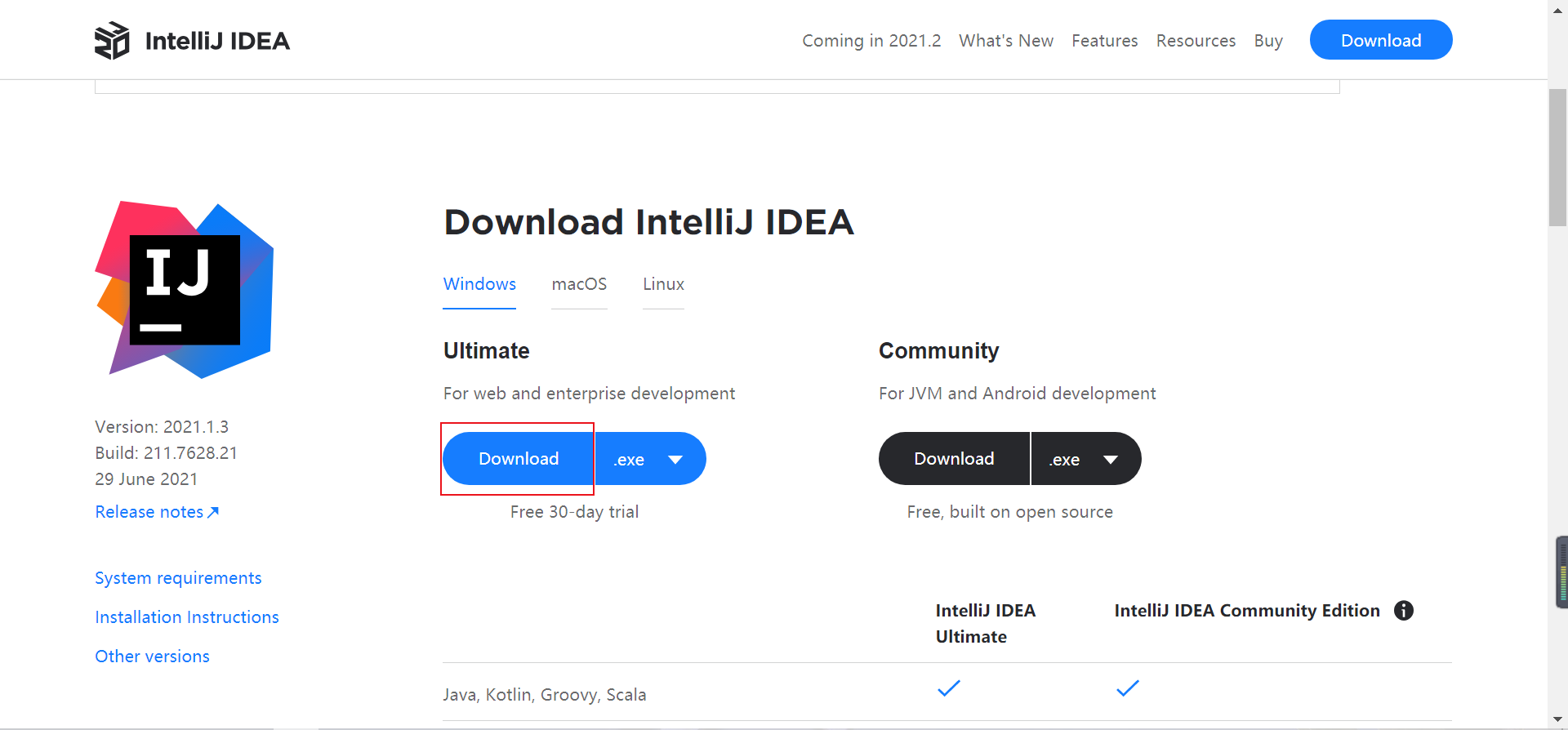
Task: Click the 'Download IntelliJ IDEA' heading
Action: pos(648,222)
